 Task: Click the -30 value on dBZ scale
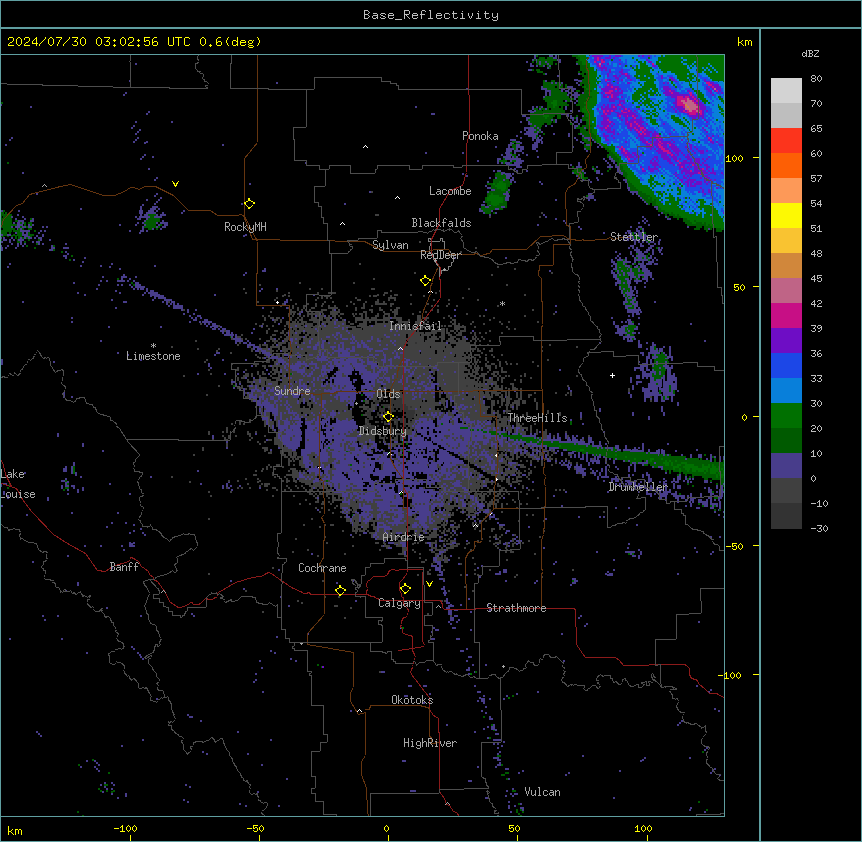tap(819, 529)
